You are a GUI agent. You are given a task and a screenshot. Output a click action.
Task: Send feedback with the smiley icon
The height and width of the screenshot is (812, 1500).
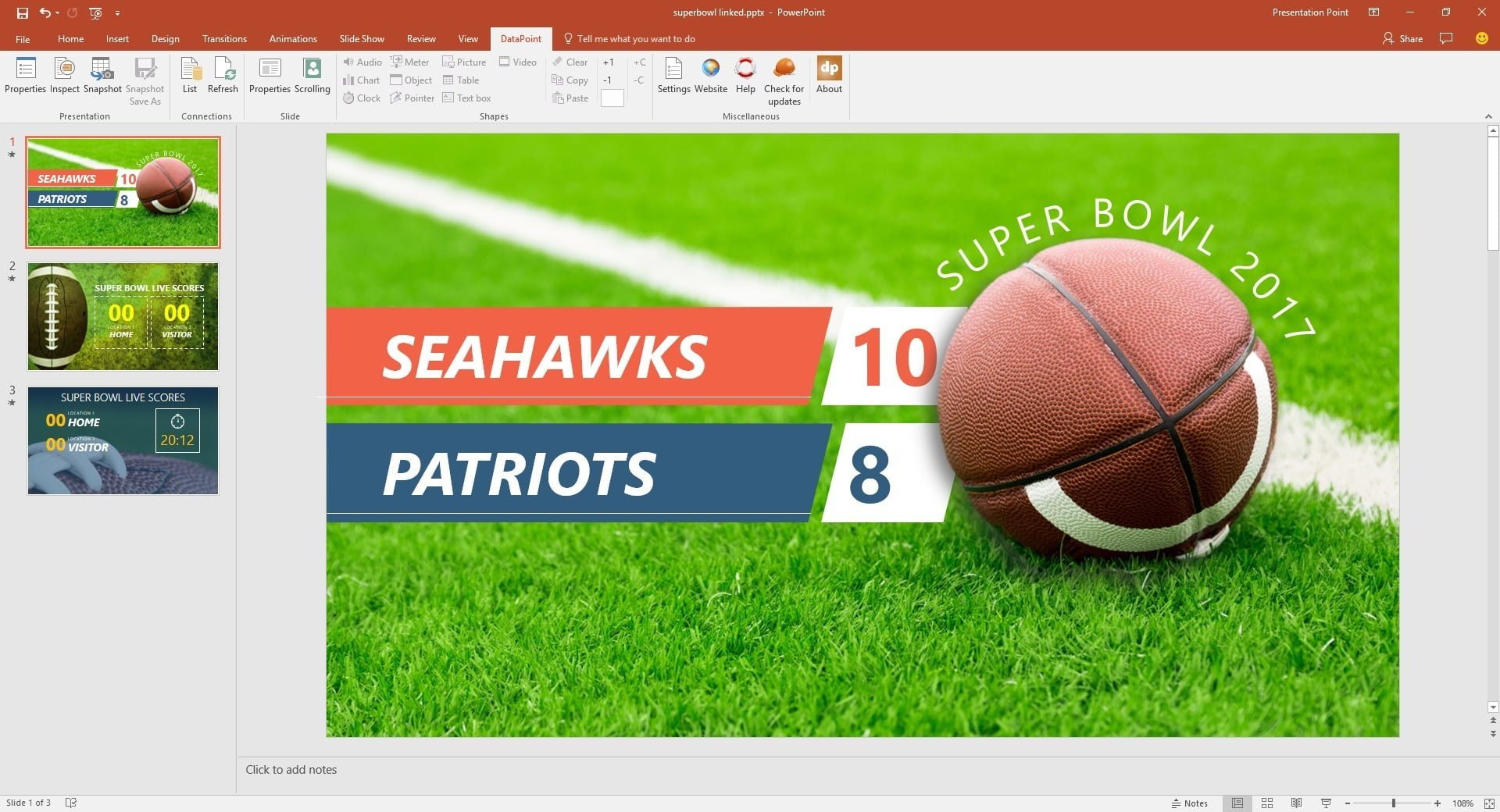(x=1481, y=38)
